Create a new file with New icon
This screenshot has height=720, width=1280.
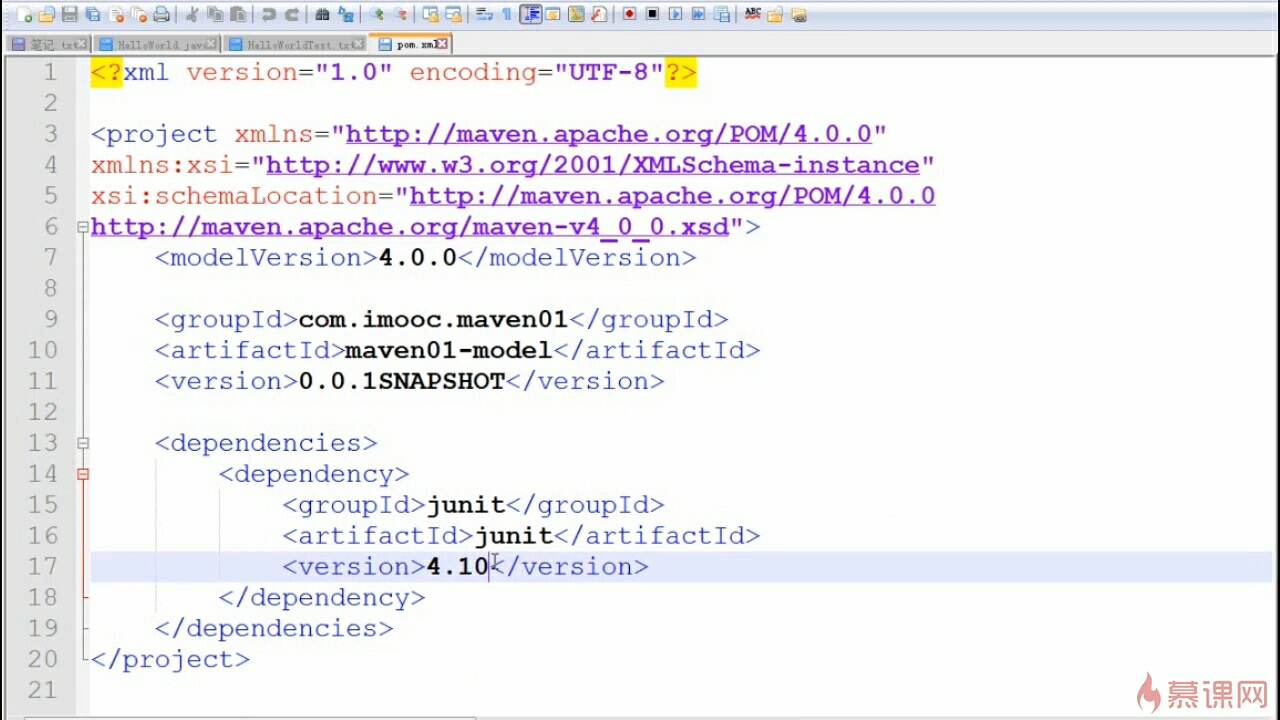pyautogui.click(x=25, y=14)
